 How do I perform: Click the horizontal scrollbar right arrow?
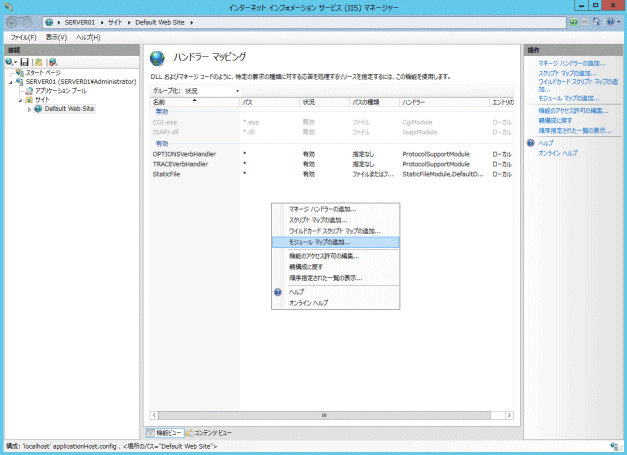tap(509, 415)
